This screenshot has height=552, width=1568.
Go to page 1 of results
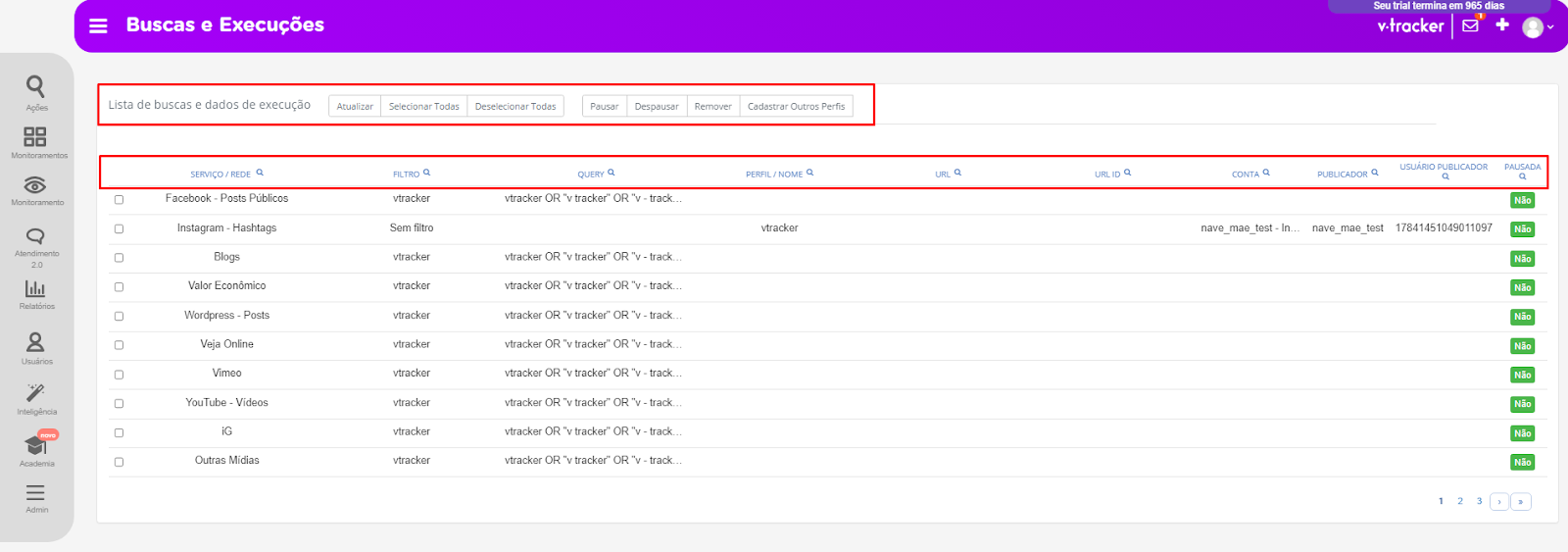click(x=1441, y=501)
